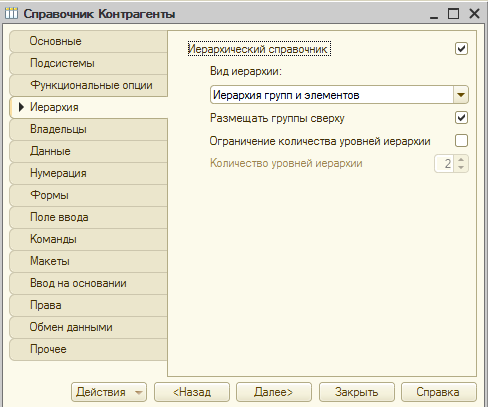Click the Иерархический справочник label
This screenshot has height=407, width=488.
pos(259,49)
